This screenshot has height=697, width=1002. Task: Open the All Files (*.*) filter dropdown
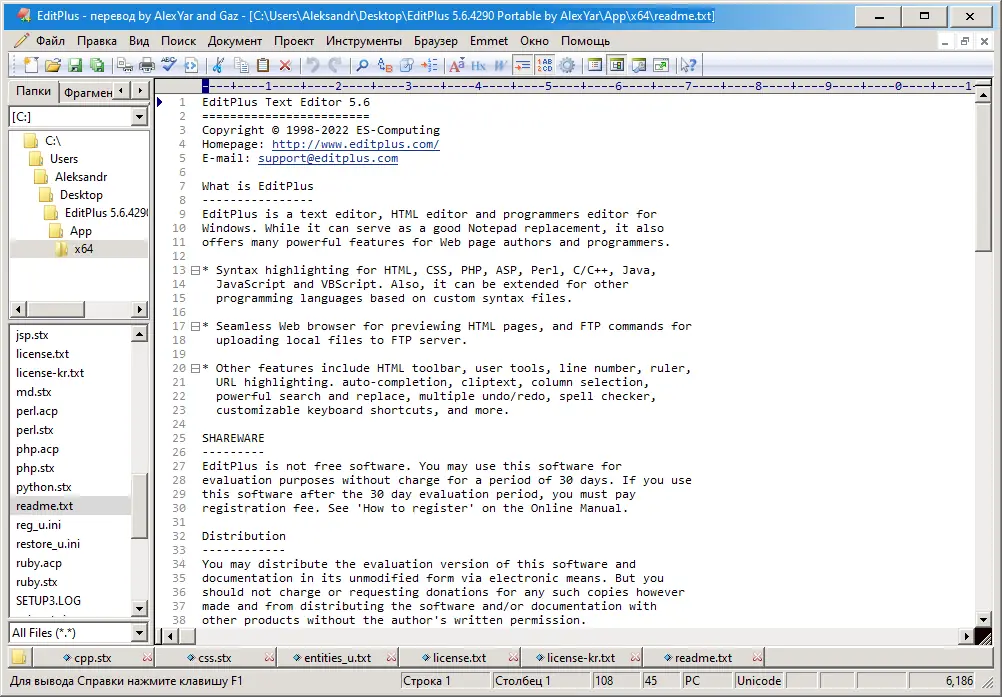point(139,633)
